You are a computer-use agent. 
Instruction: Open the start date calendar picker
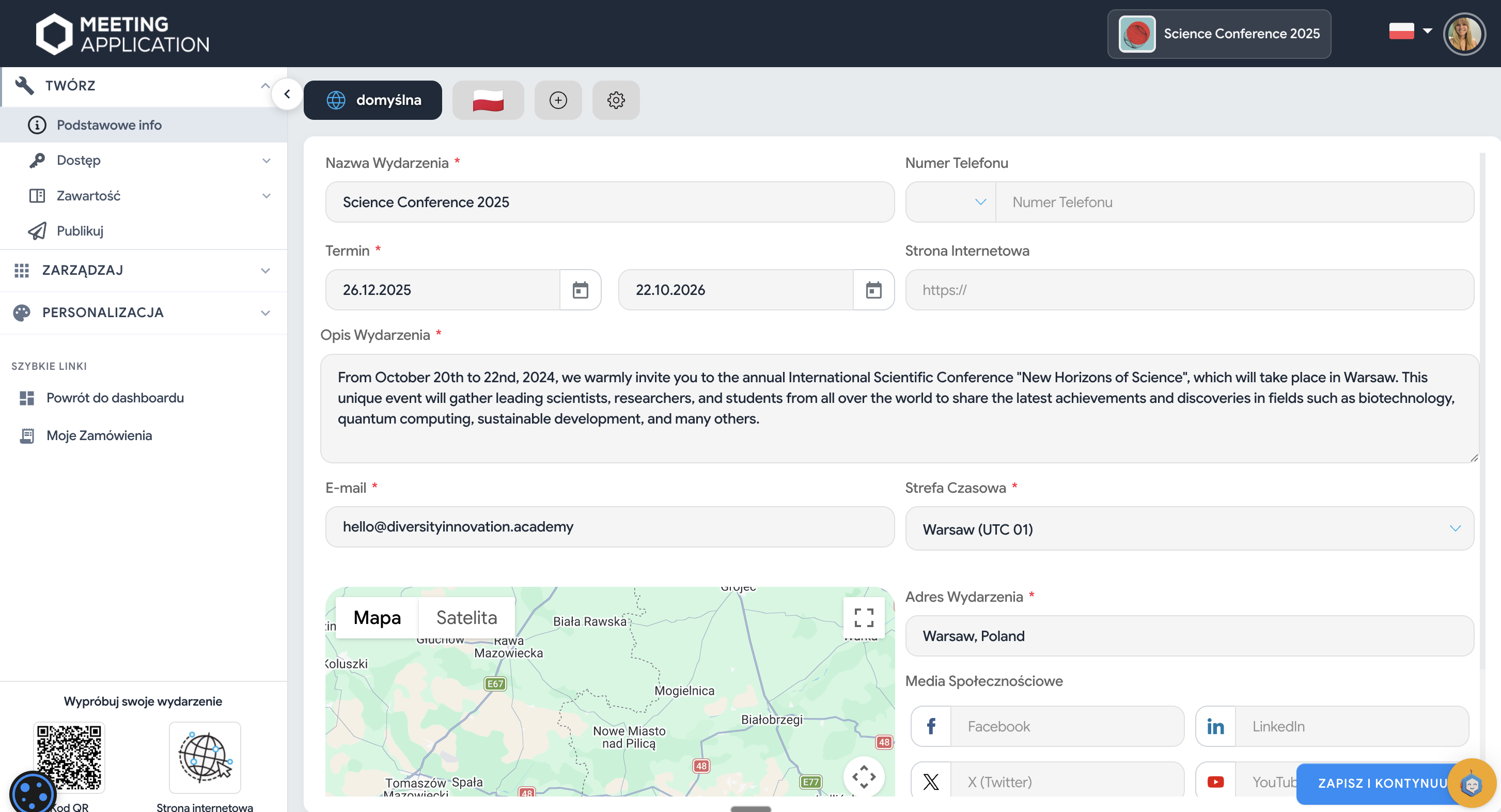(580, 290)
